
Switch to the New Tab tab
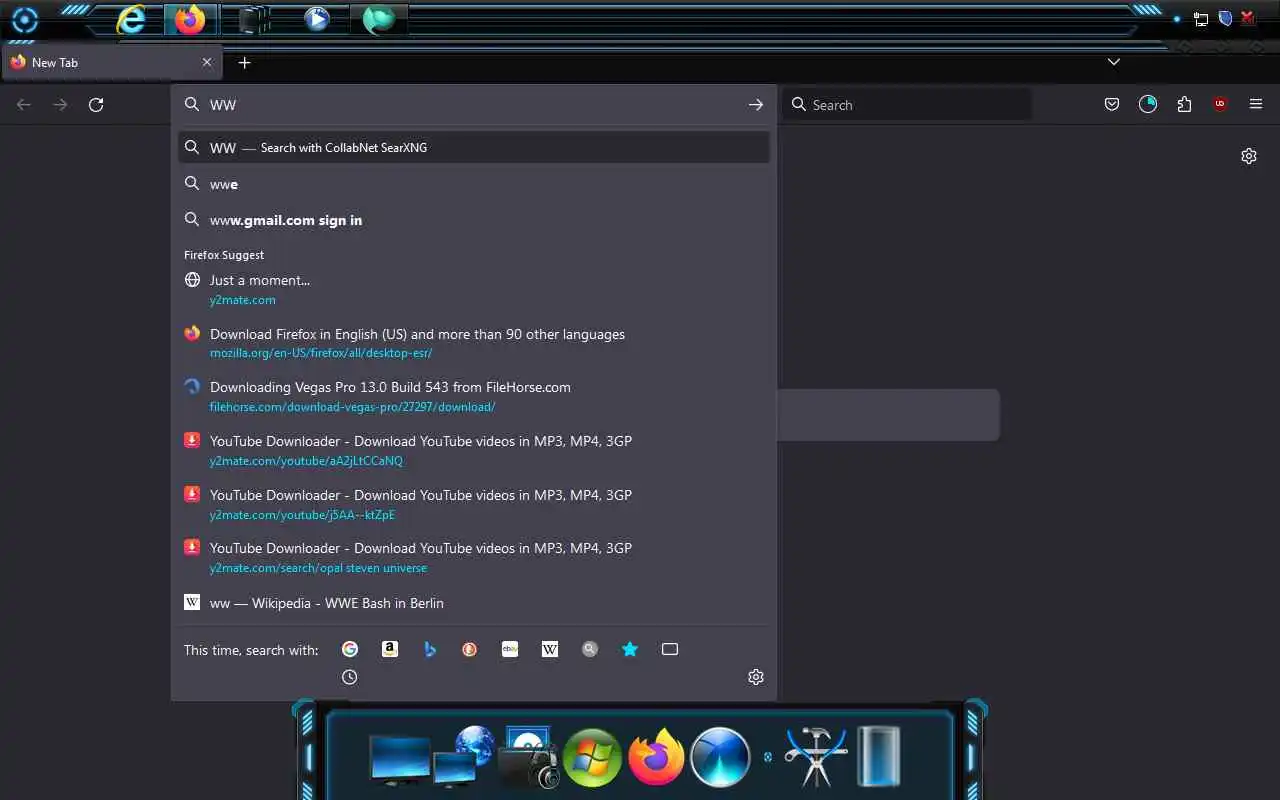click(x=112, y=62)
